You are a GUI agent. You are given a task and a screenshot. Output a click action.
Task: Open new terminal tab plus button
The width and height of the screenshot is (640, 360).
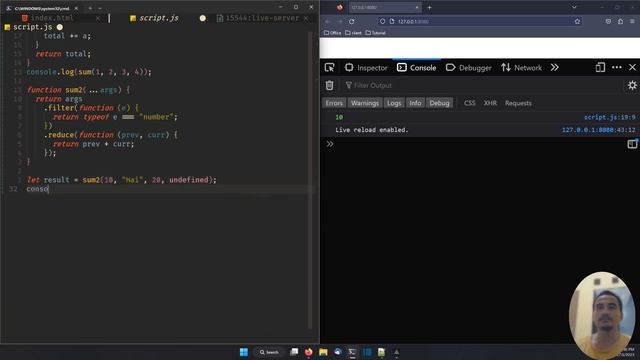pos(90,8)
